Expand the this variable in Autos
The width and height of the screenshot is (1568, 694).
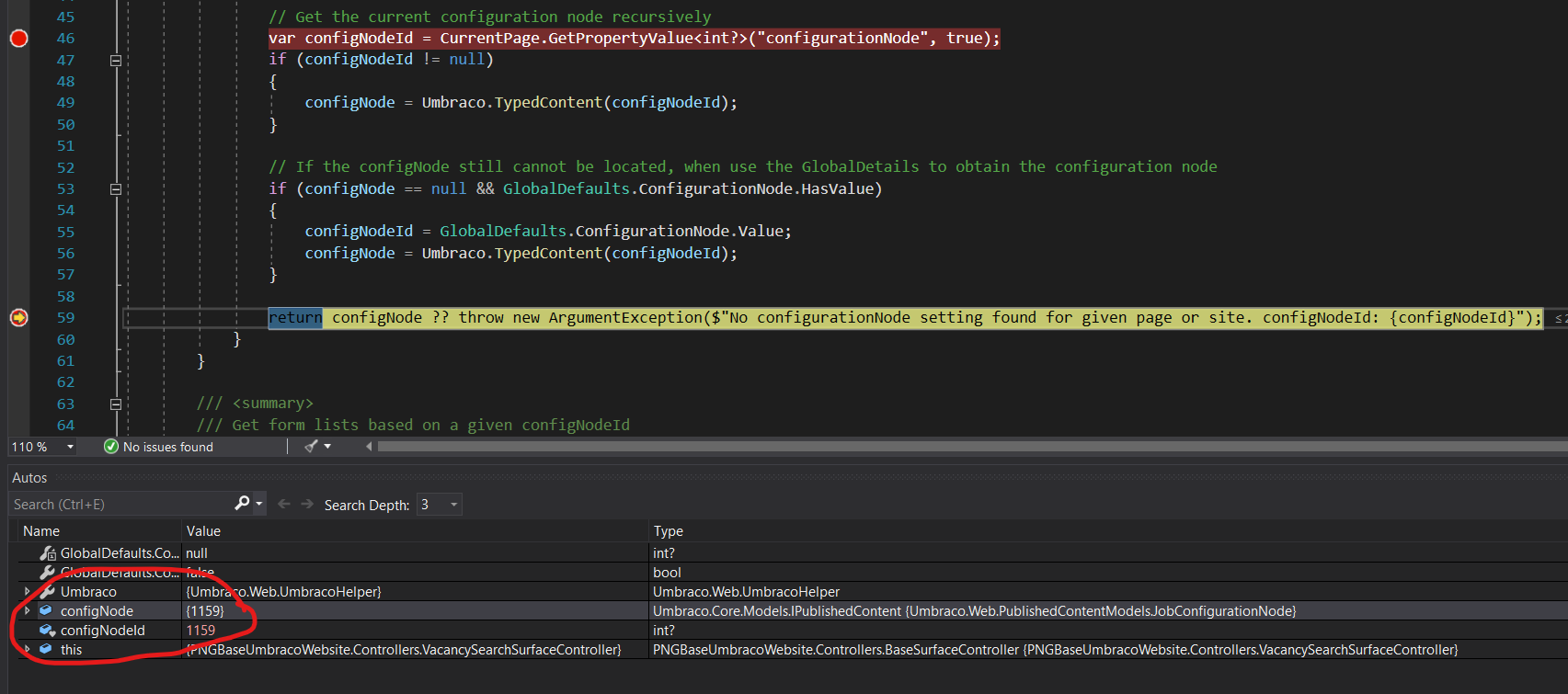[28, 649]
